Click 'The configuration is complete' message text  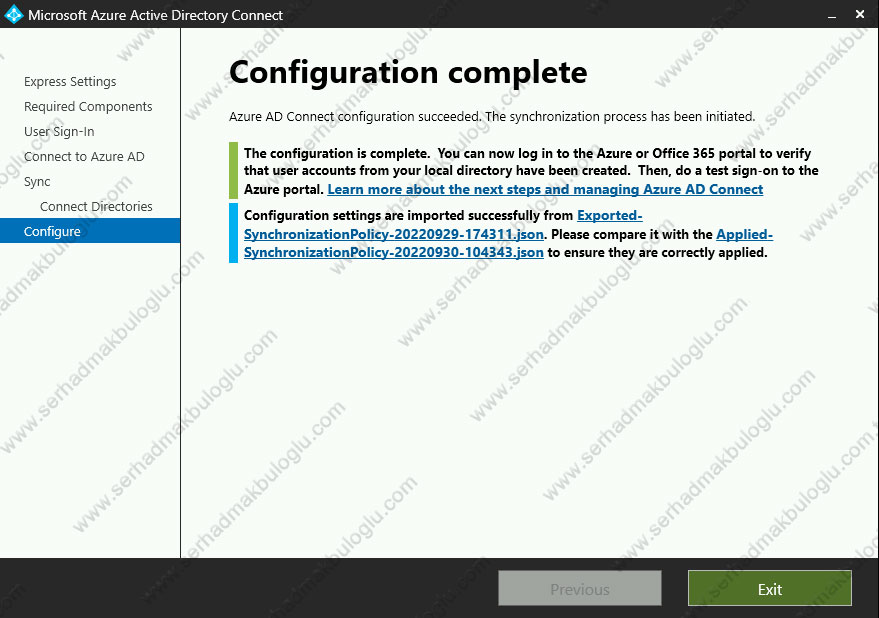531,171
